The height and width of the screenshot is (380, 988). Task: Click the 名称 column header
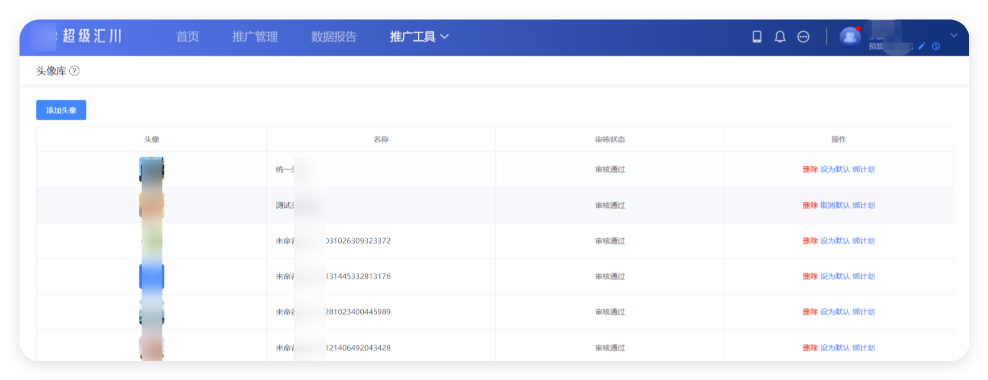click(381, 139)
